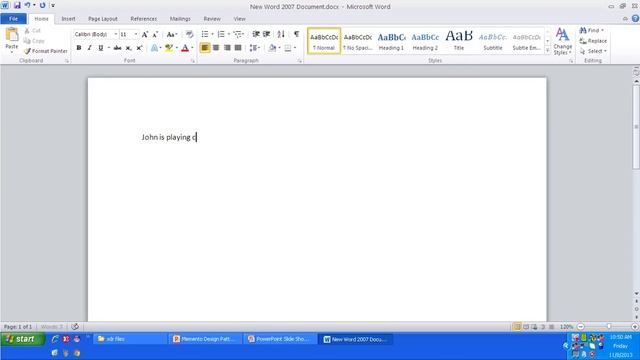Switch to PowerPoint Slide Show taskbar item
This screenshot has height=360, width=640.
280,339
